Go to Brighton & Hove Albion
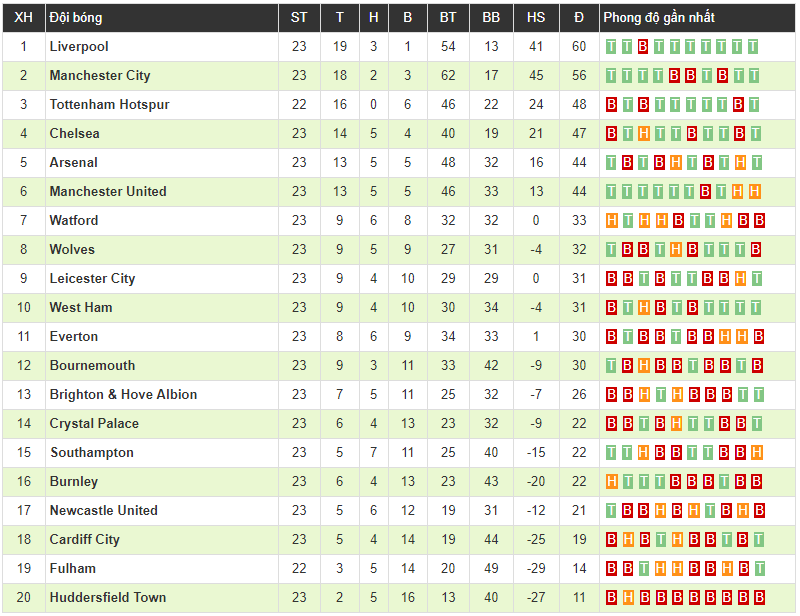Image resolution: width=800 pixels, height=616 pixels. (123, 395)
